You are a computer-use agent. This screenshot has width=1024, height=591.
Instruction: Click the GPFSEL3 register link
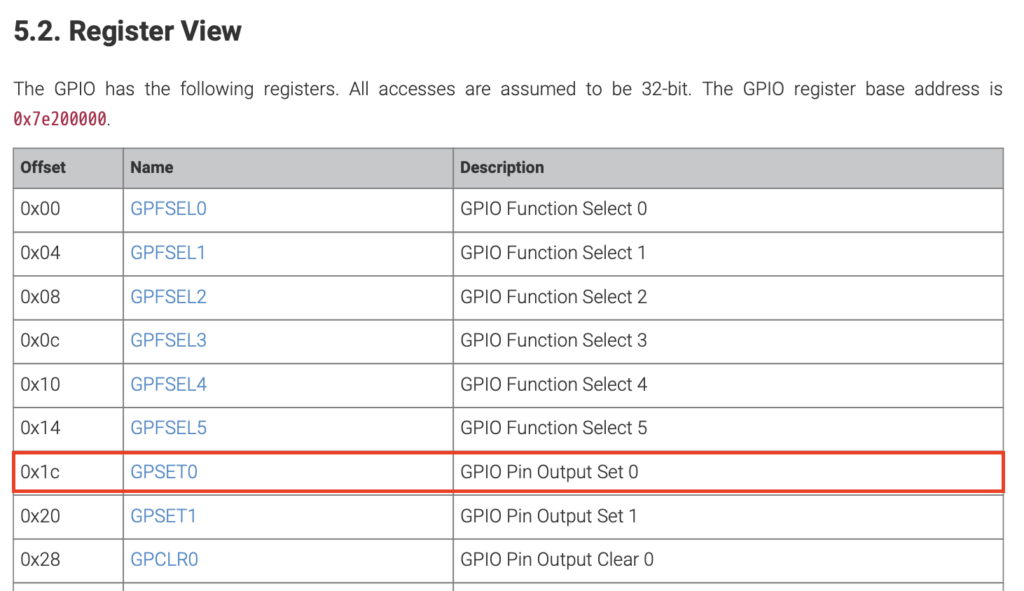click(x=168, y=340)
